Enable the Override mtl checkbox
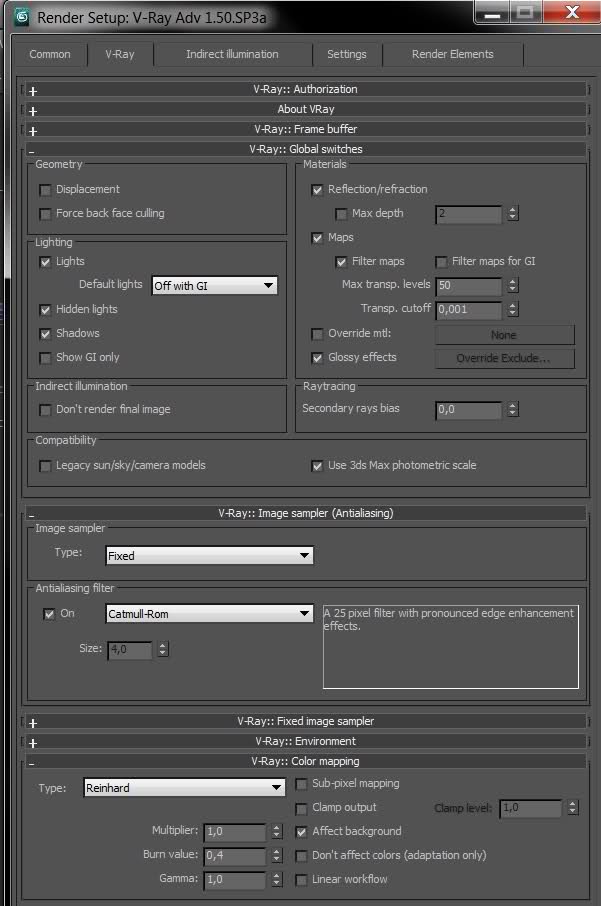601x906 pixels. point(317,334)
